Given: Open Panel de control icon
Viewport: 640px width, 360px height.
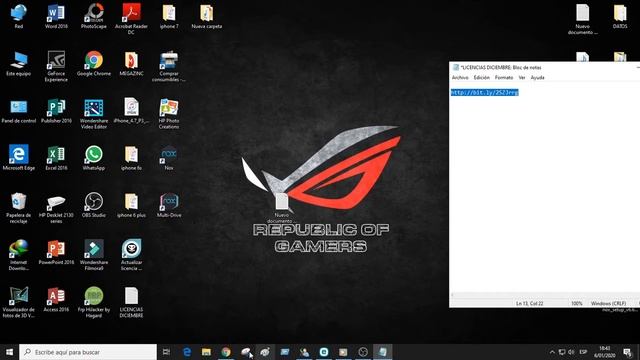Looking at the screenshot, I should point(19,111).
